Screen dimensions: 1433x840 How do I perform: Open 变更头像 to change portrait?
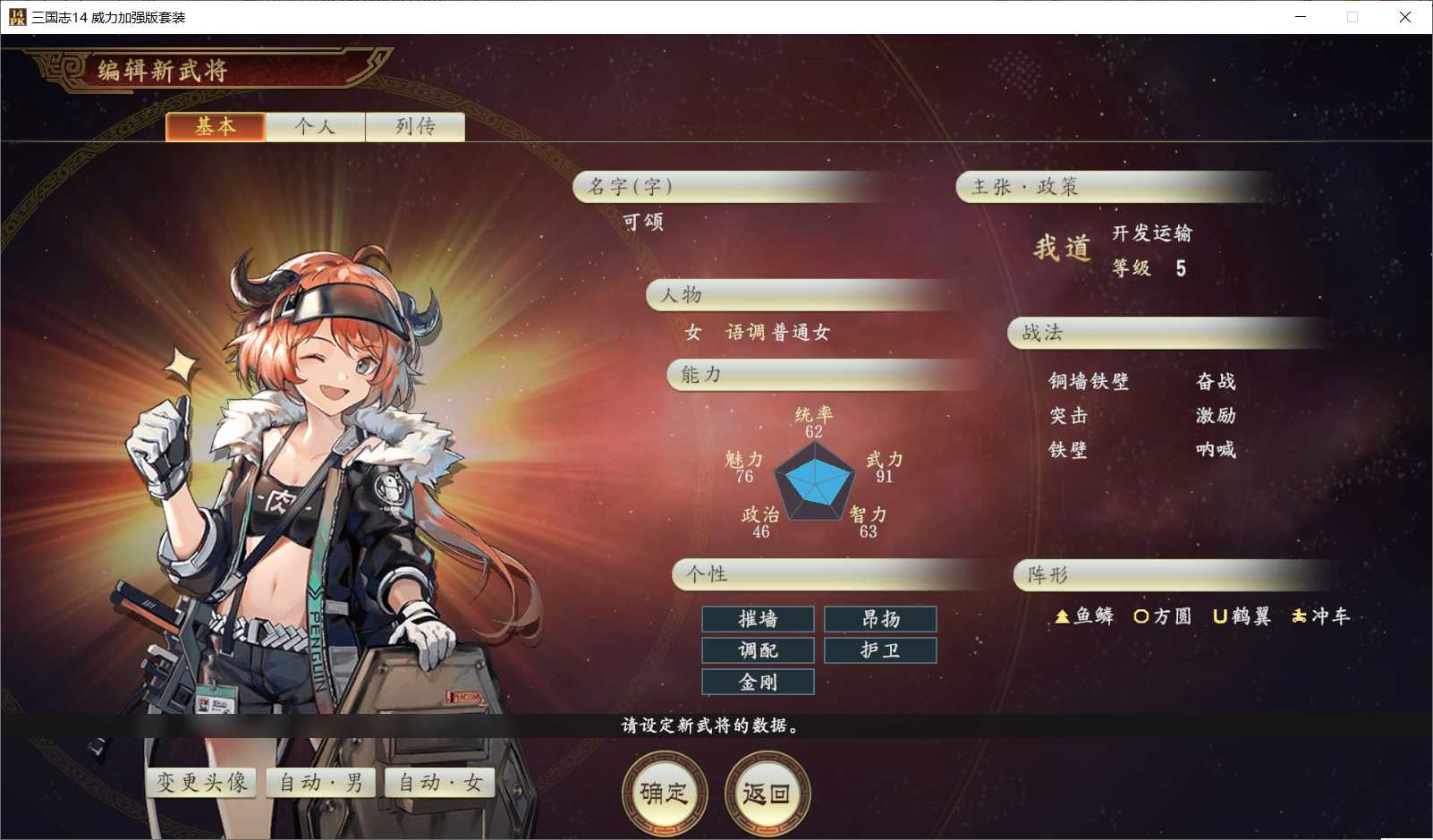coord(201,783)
